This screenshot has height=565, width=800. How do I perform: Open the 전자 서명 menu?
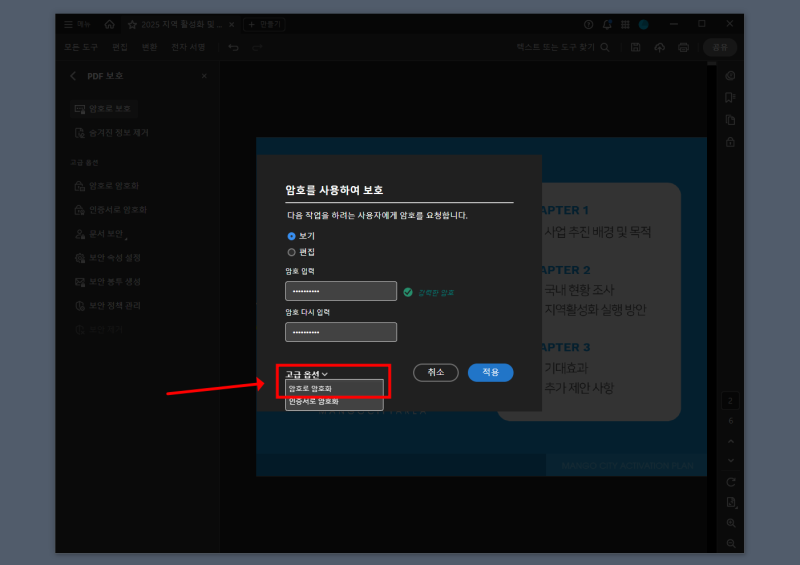tap(188, 47)
